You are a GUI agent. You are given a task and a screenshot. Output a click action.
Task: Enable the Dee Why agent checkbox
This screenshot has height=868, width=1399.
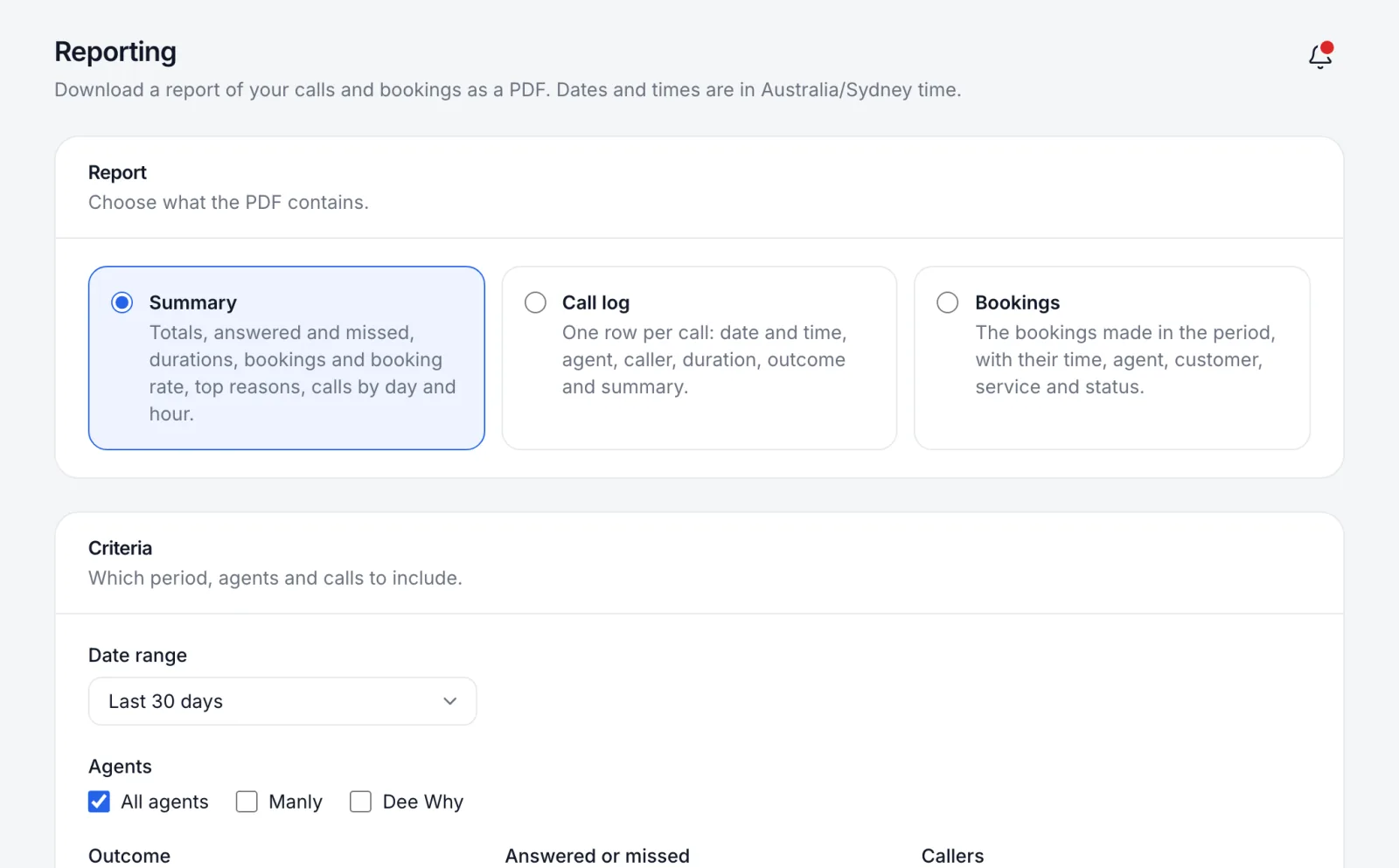[x=360, y=802]
